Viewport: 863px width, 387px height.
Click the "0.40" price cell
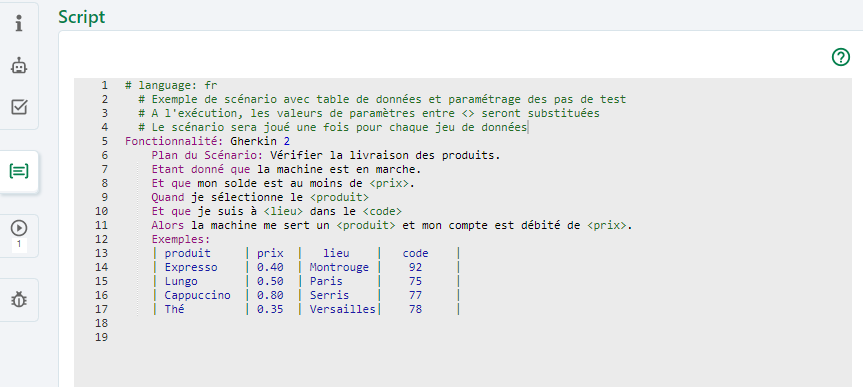click(x=270, y=268)
